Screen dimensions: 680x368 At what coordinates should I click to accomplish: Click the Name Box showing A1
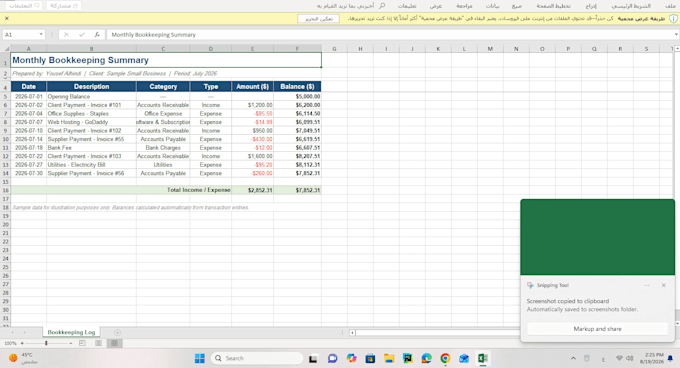(20, 35)
